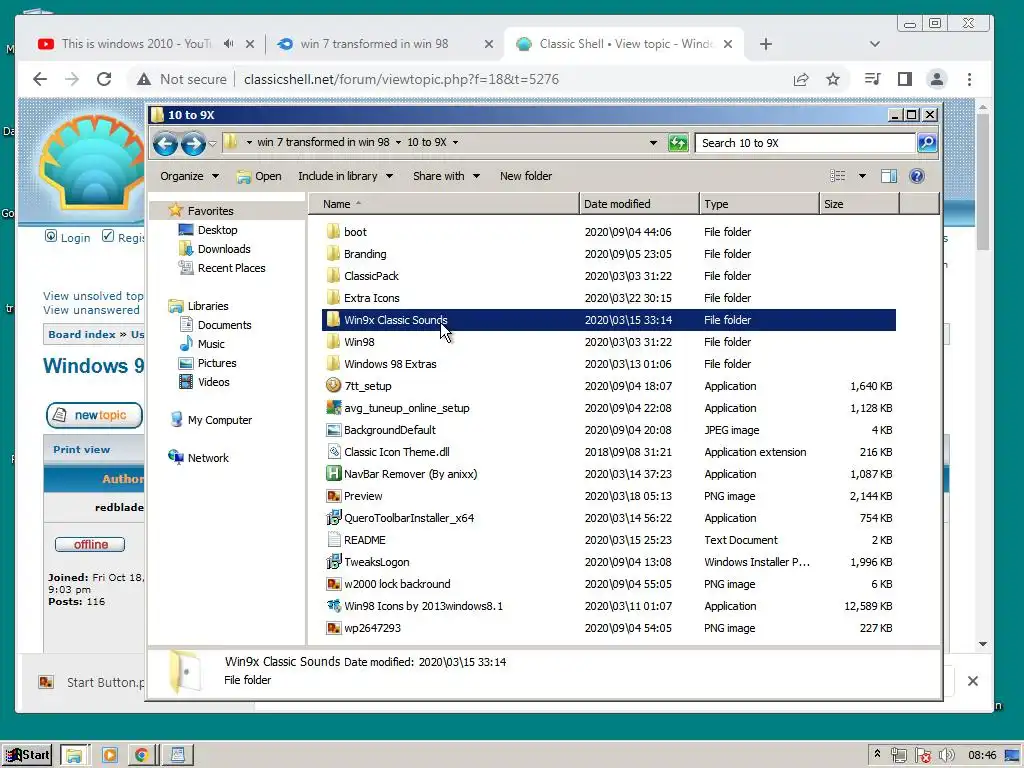Image resolution: width=1024 pixels, height=768 pixels.
Task: Sort files by Name column header
Action: pyautogui.click(x=444, y=204)
